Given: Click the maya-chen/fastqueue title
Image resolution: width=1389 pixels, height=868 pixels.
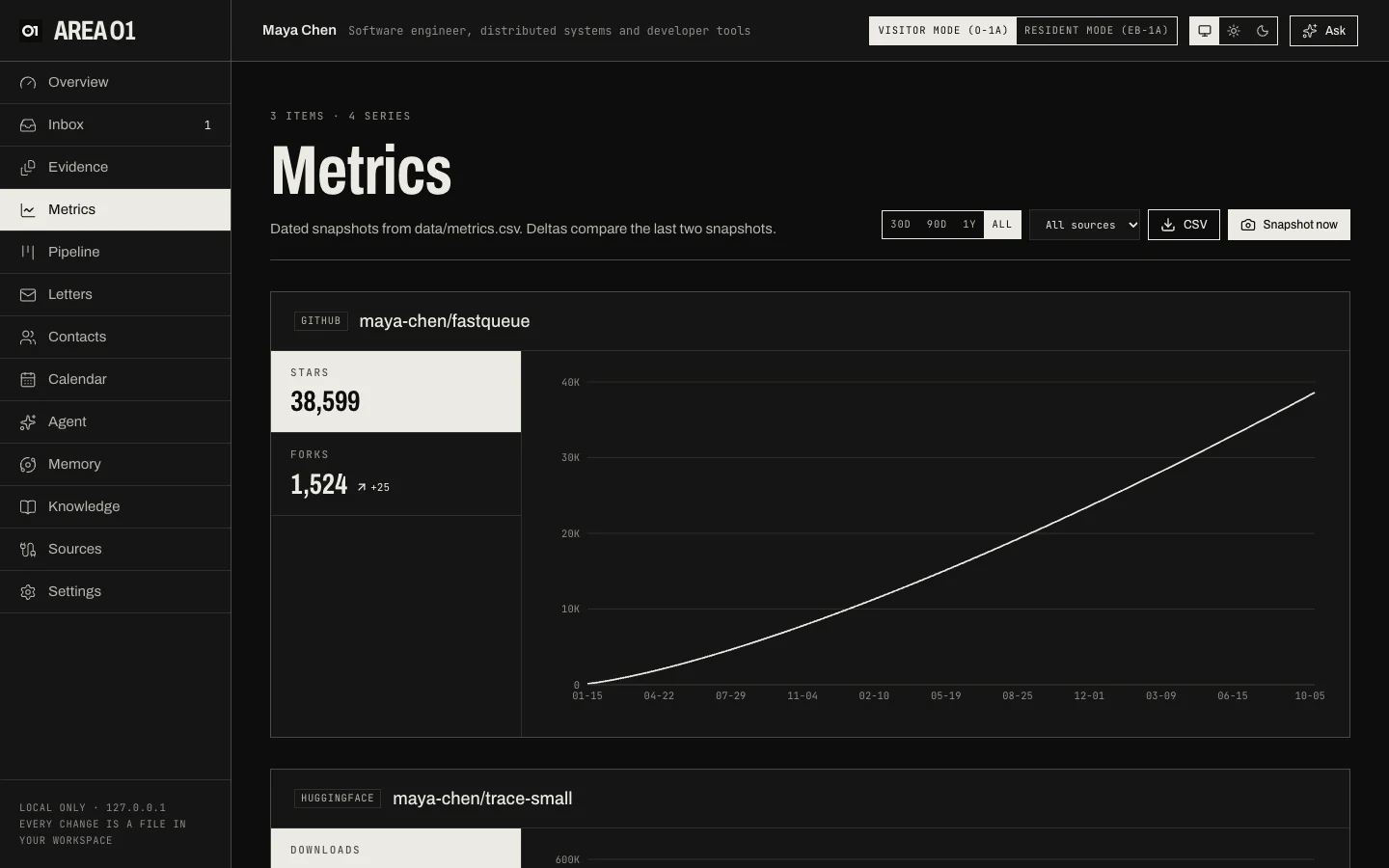Looking at the screenshot, I should tap(444, 321).
